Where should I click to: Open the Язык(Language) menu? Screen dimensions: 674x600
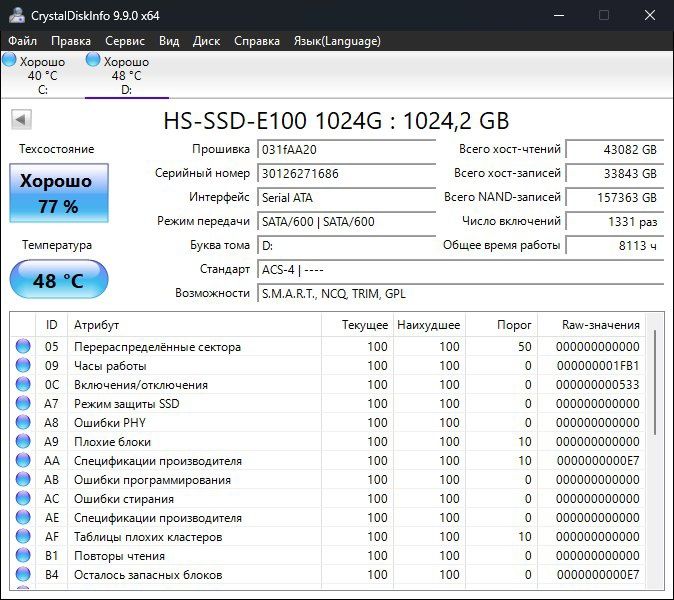pyautogui.click(x=337, y=41)
